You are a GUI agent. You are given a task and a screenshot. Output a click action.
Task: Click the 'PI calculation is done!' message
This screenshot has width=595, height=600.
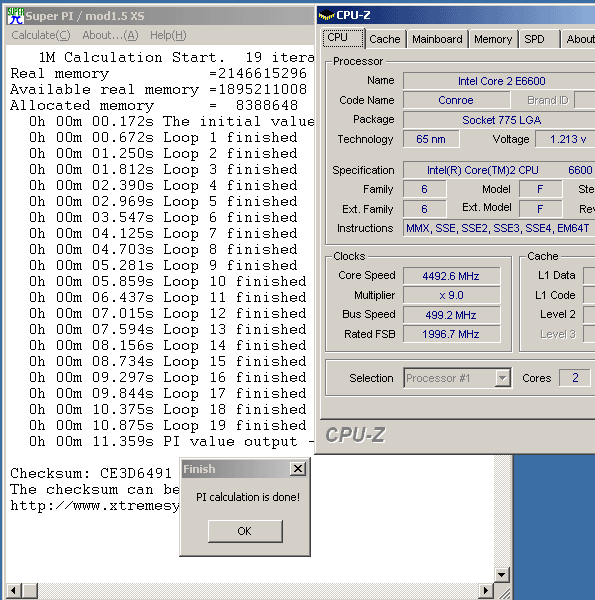(248, 497)
